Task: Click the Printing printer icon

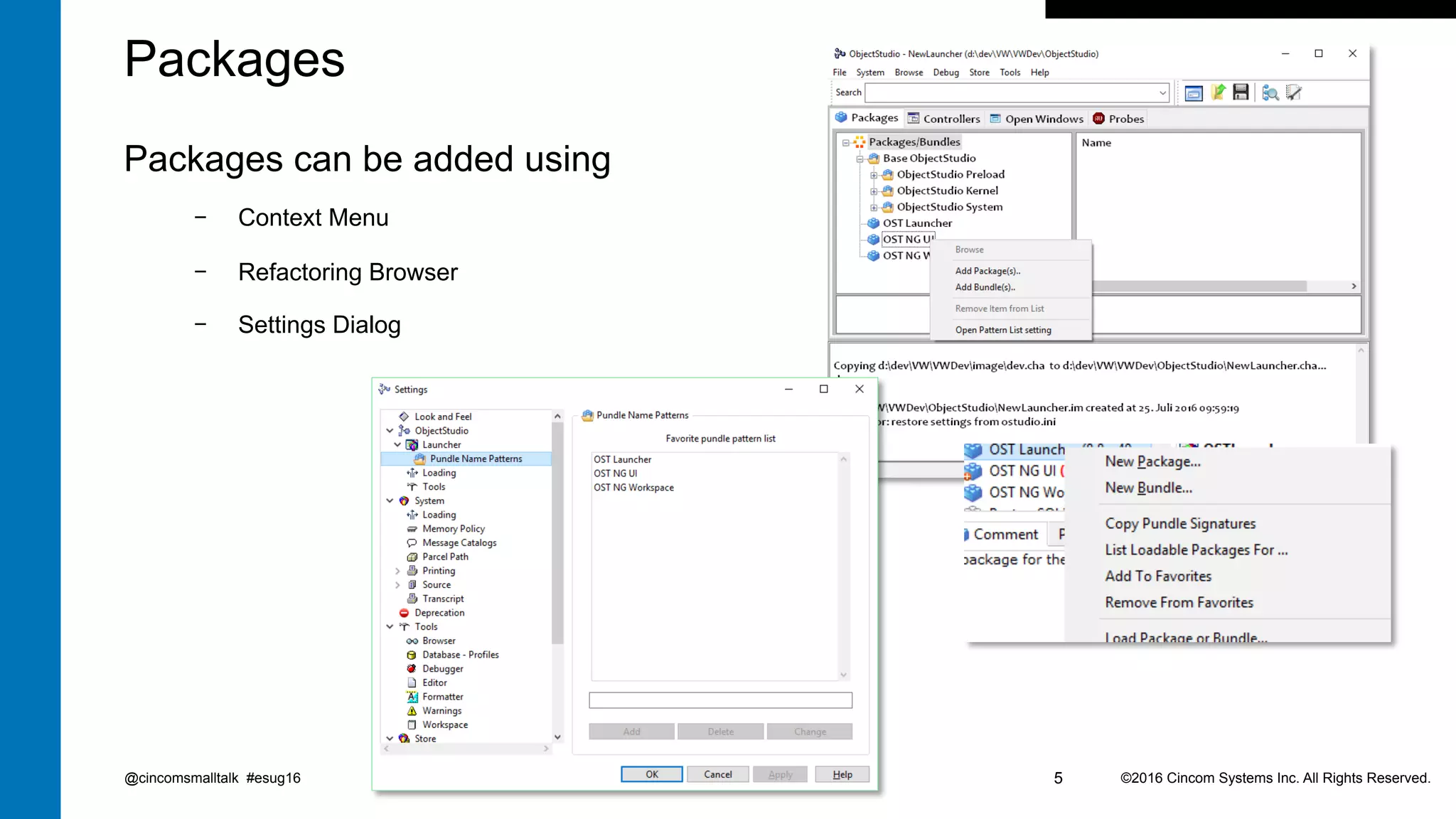Action: [412, 571]
